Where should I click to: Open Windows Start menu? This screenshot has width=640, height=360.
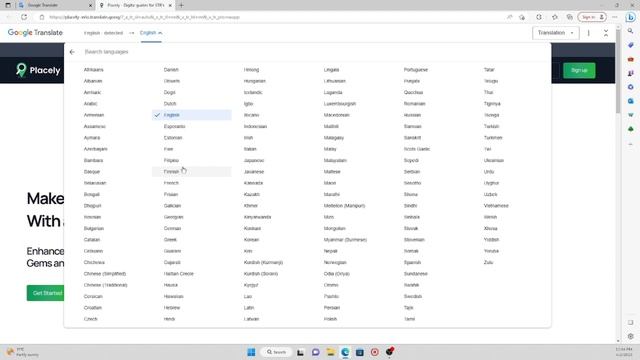pos(251,352)
